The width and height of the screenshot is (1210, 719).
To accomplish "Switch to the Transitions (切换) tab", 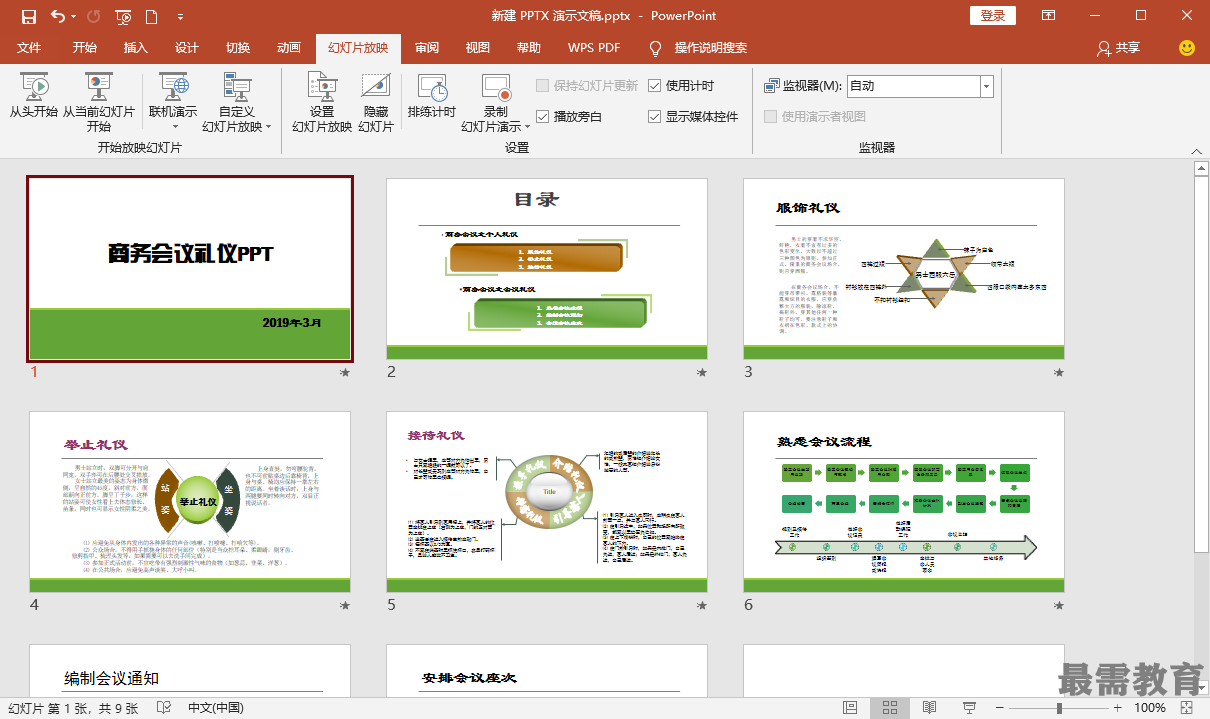I will tap(238, 48).
